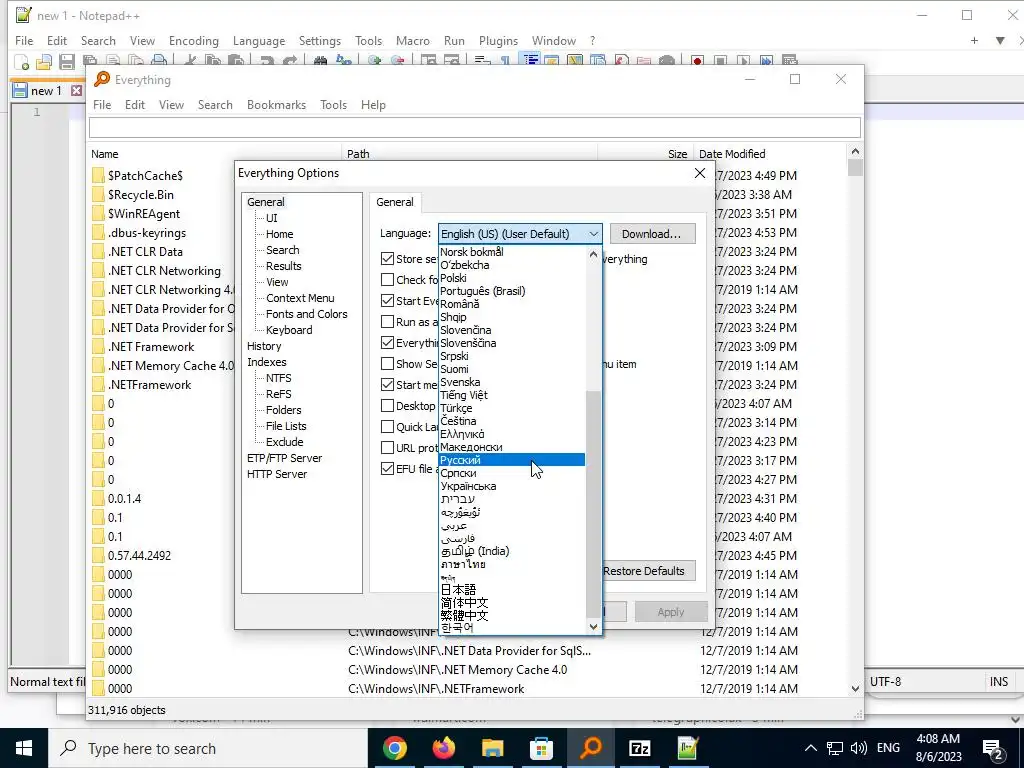Click the language list's scroll up arrow

point(593,254)
